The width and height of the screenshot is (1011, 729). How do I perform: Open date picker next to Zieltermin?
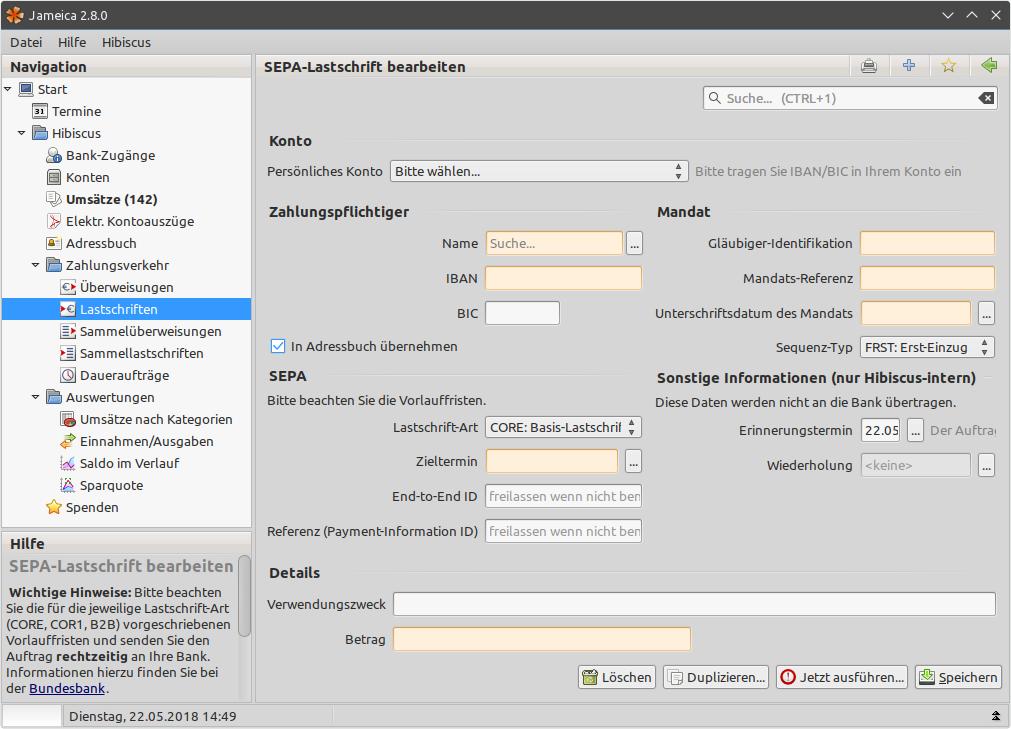[x=633, y=461]
